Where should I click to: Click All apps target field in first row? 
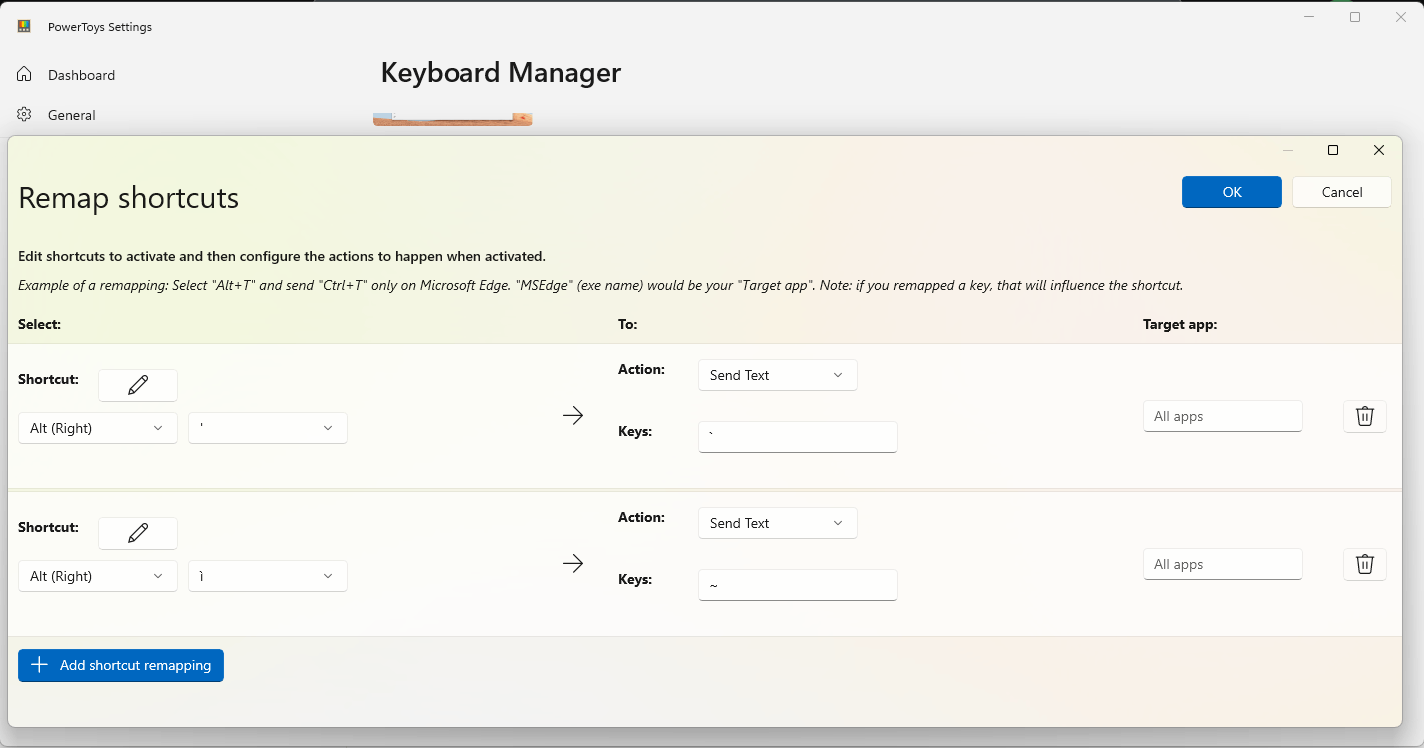(1223, 416)
